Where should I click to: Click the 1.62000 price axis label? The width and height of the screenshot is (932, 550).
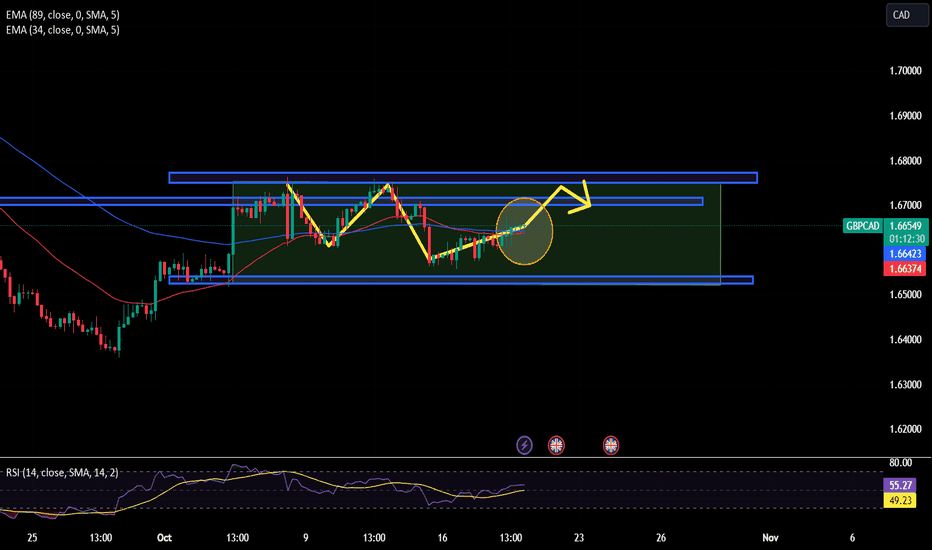tap(905, 429)
